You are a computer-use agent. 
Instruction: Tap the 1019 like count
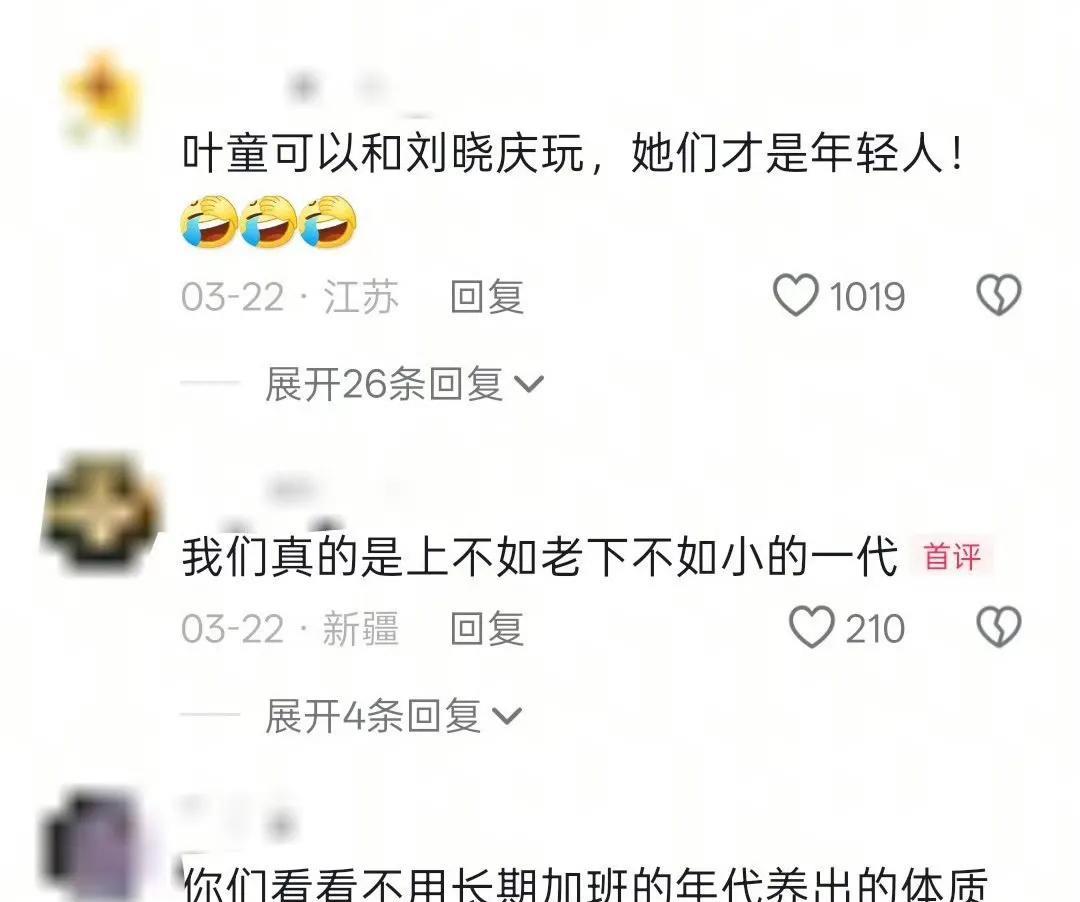pyautogui.click(x=866, y=297)
